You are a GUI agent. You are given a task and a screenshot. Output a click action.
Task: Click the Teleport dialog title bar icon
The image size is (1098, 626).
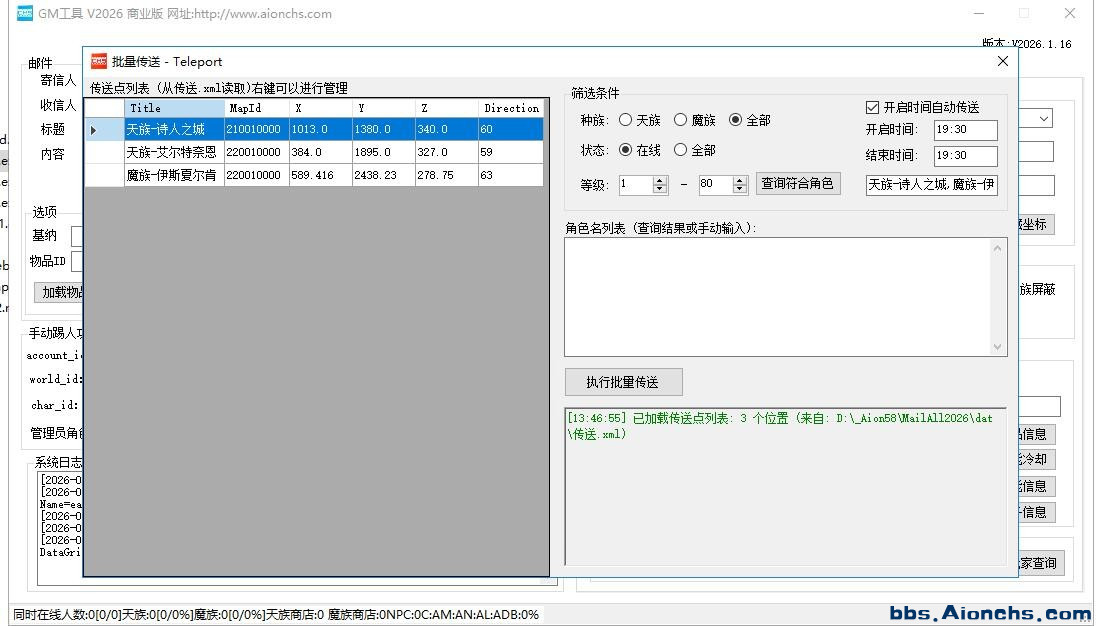[99, 62]
